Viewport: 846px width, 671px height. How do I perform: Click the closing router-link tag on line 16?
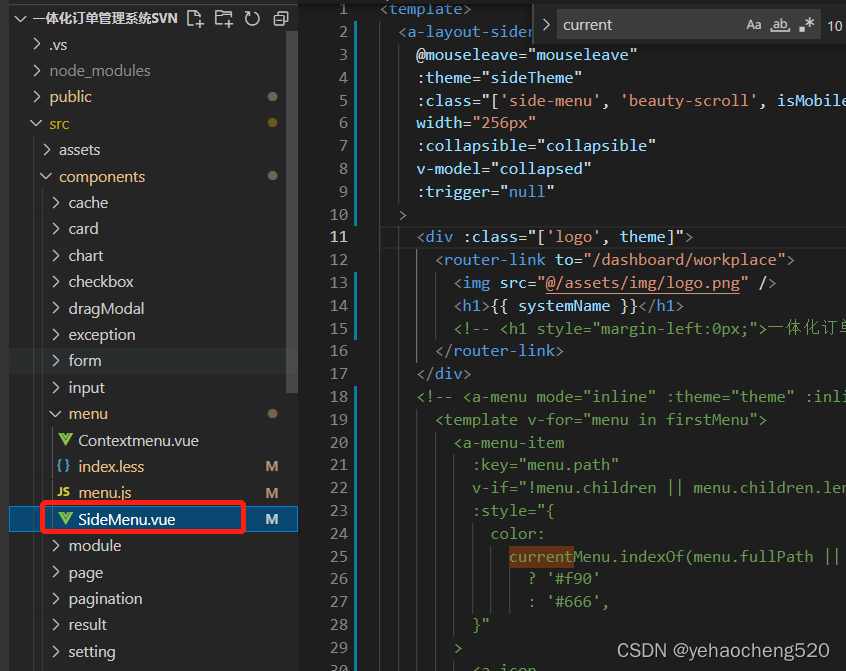pos(499,351)
